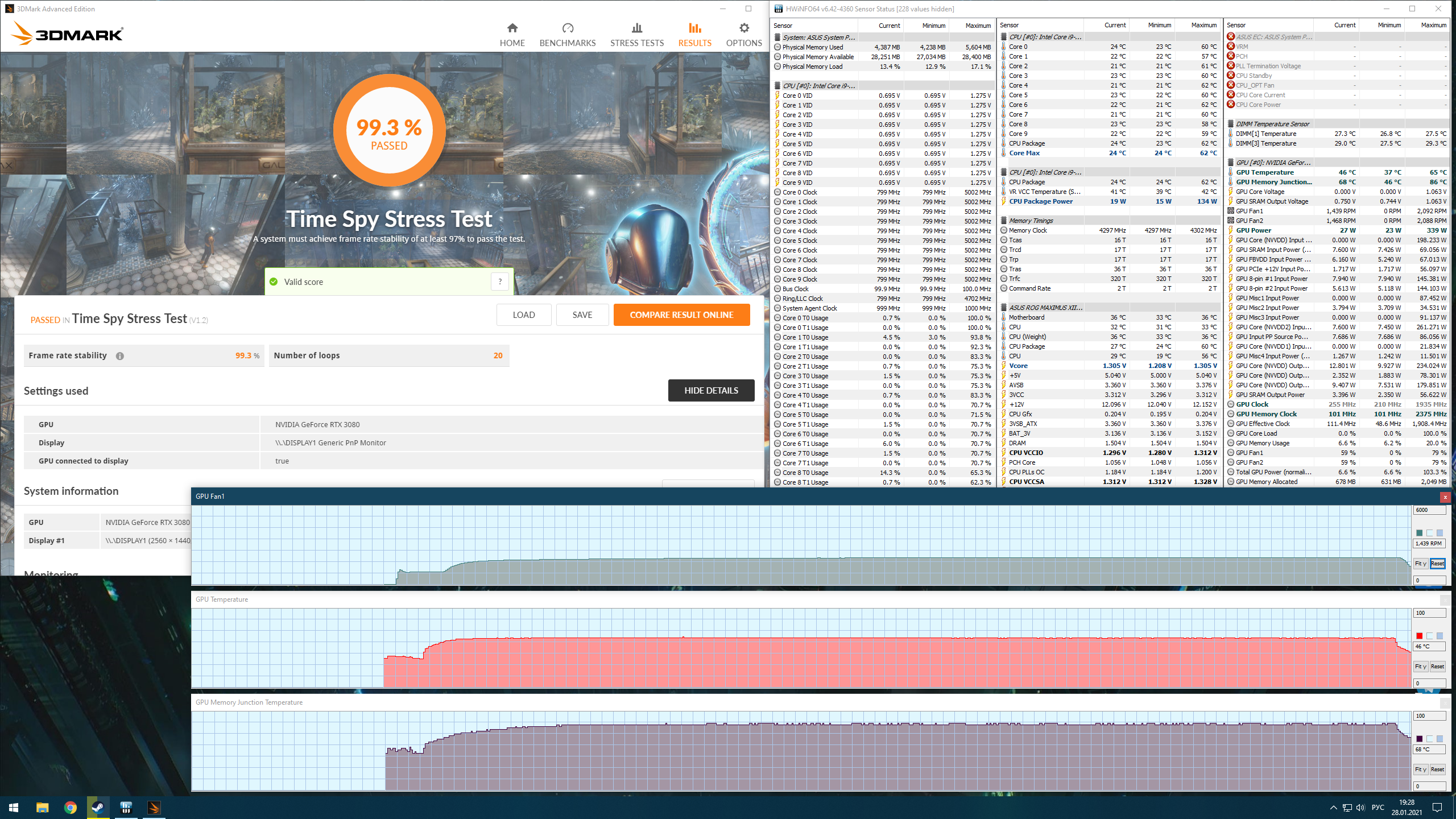Pick dark purple swatch of Memory Junction graph
Image resolution: width=1456 pixels, height=819 pixels.
click(1420, 739)
